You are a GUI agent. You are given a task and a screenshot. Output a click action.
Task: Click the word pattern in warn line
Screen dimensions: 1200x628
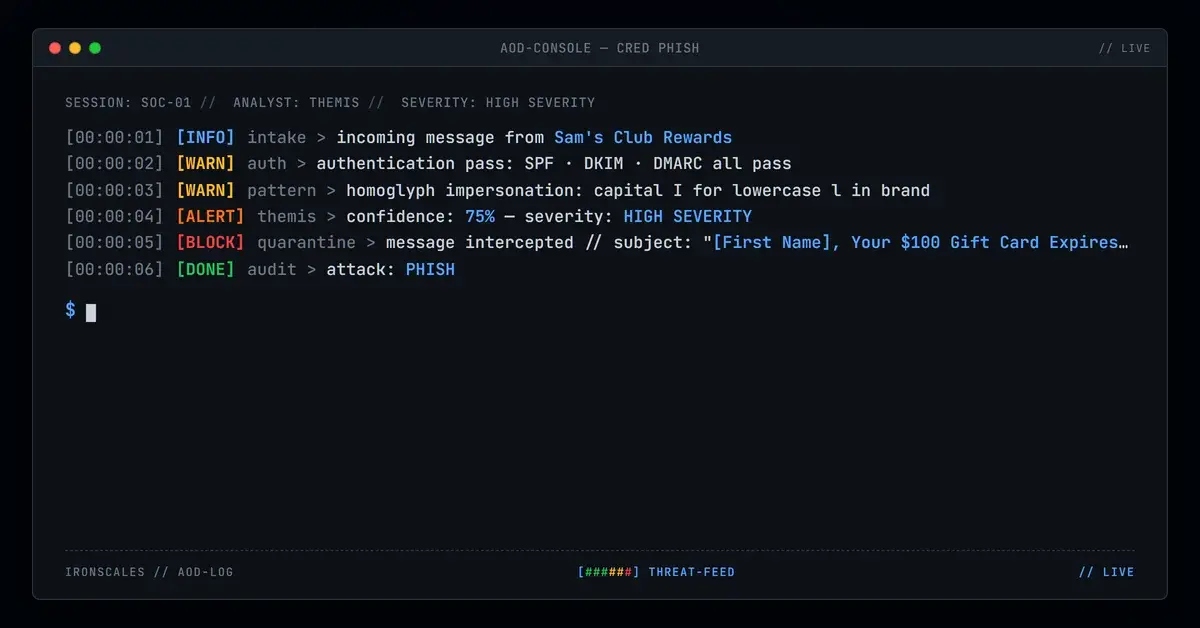(x=282, y=190)
